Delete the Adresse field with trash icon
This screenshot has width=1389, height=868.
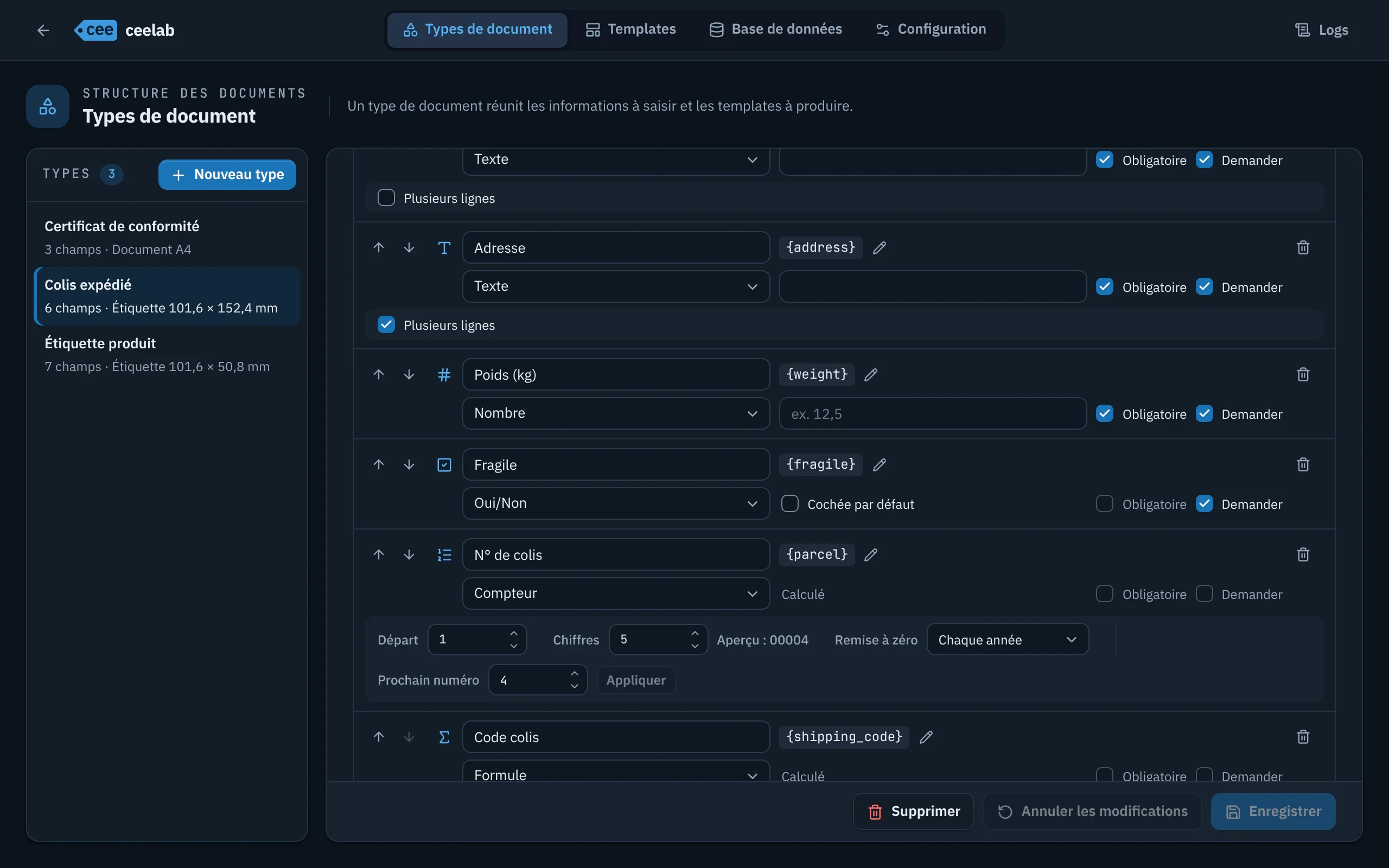[1303, 247]
